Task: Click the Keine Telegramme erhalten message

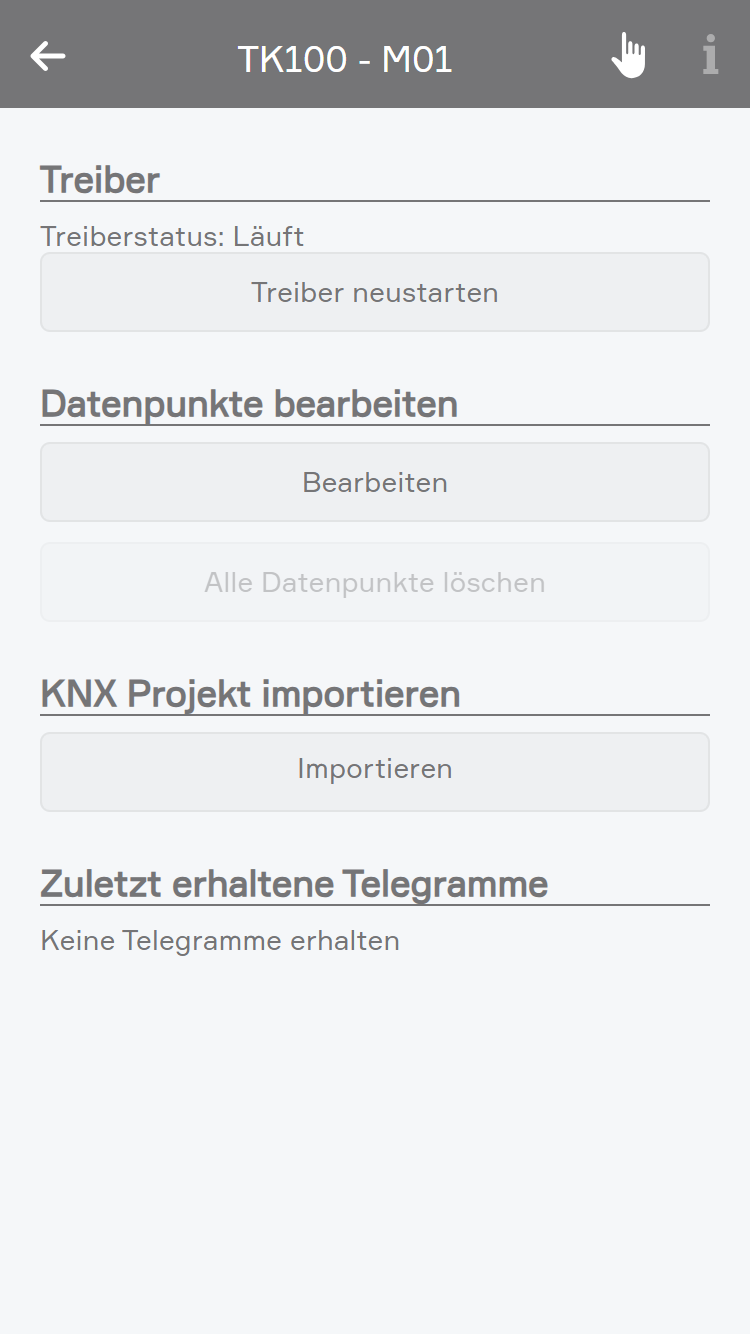Action: click(220, 941)
